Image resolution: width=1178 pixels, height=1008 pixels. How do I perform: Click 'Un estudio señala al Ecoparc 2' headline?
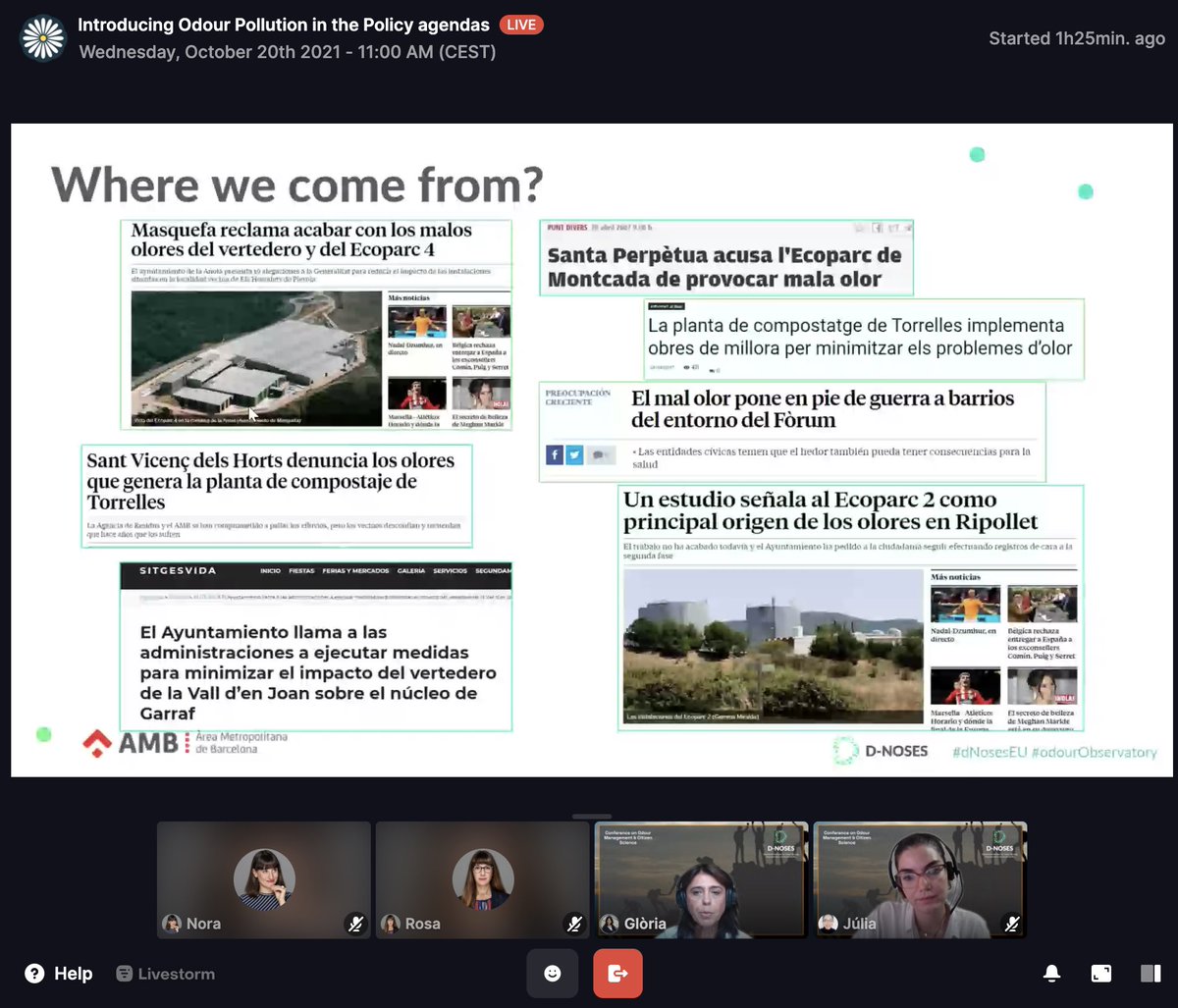pos(830,510)
